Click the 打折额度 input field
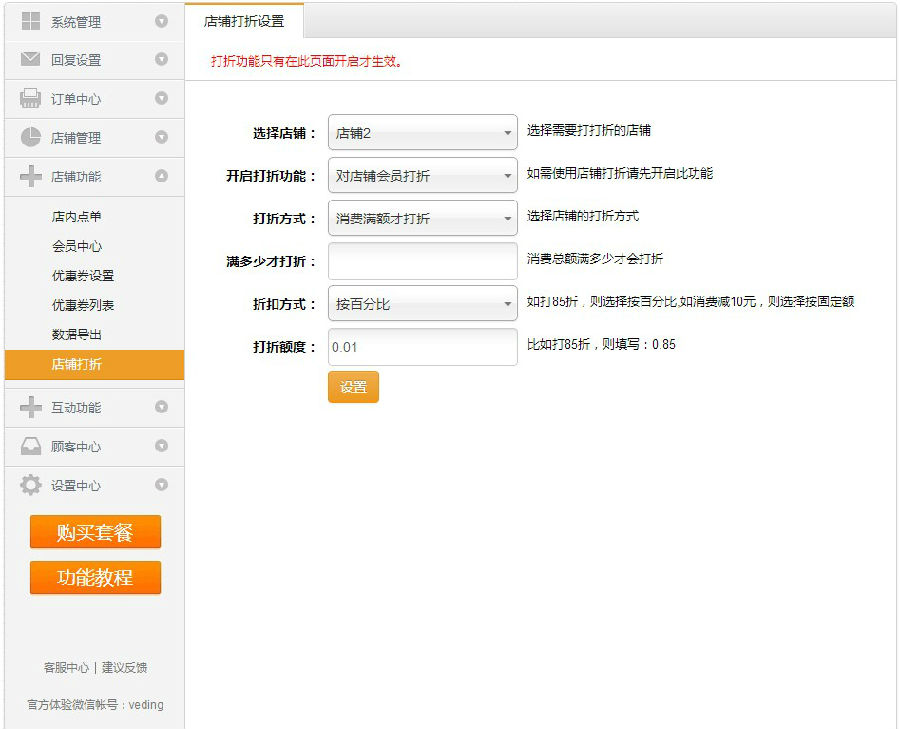The image size is (900, 729). pos(422,347)
